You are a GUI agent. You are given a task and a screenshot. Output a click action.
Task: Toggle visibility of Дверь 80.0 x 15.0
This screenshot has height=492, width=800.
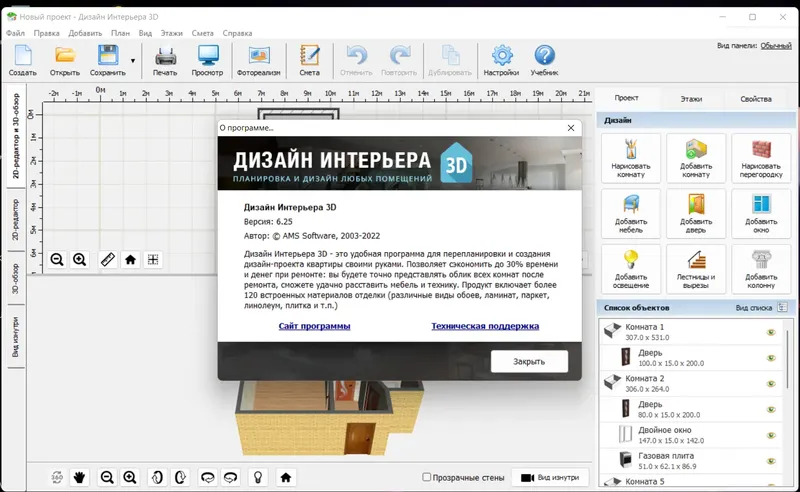pyautogui.click(x=771, y=409)
